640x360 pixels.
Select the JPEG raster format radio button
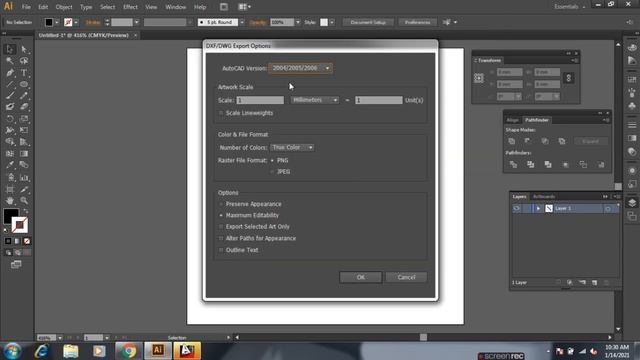(272, 172)
